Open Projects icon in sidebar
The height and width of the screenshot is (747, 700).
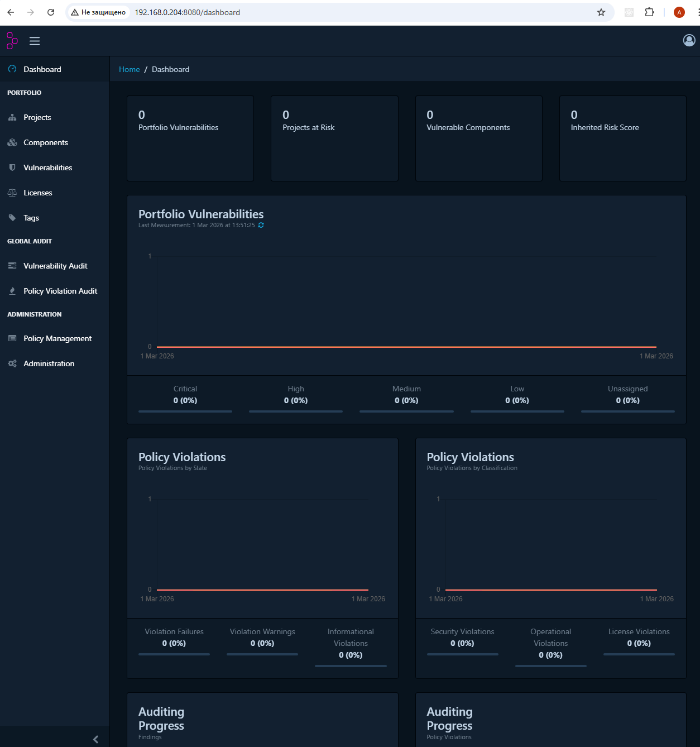pyautogui.click(x=12, y=117)
